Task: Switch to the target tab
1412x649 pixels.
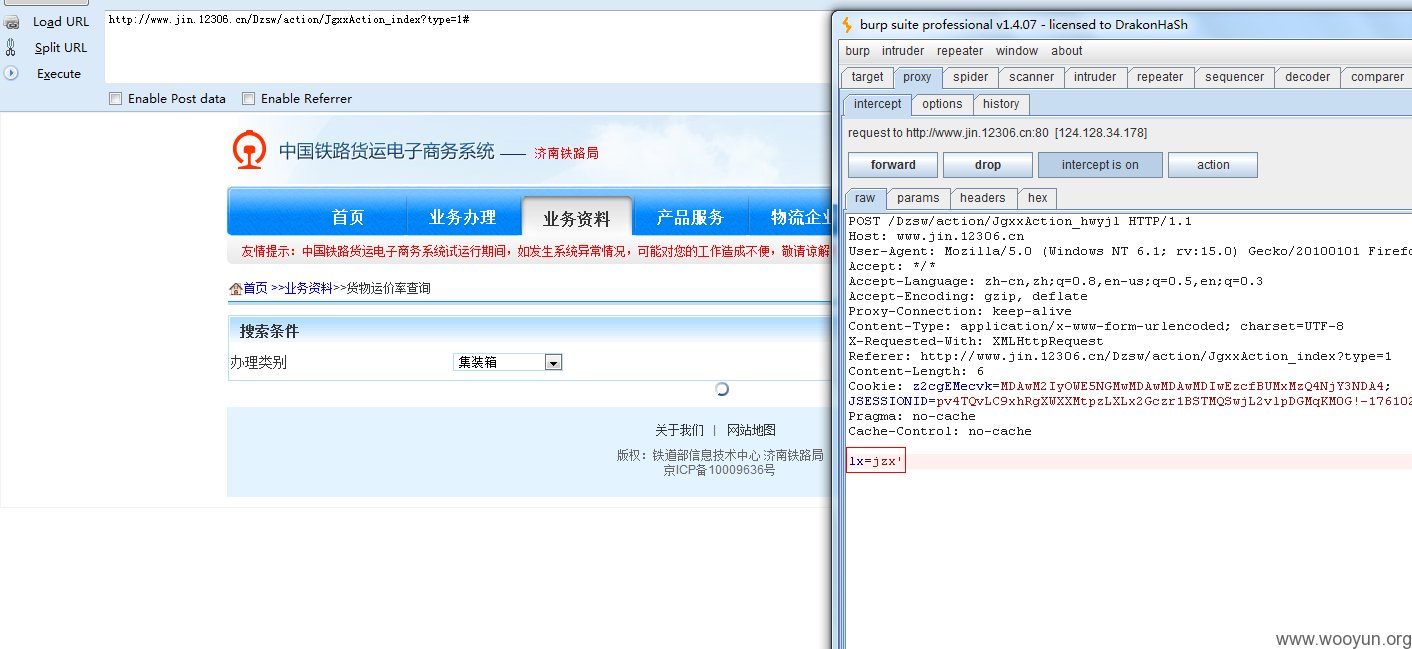Action: pos(867,77)
